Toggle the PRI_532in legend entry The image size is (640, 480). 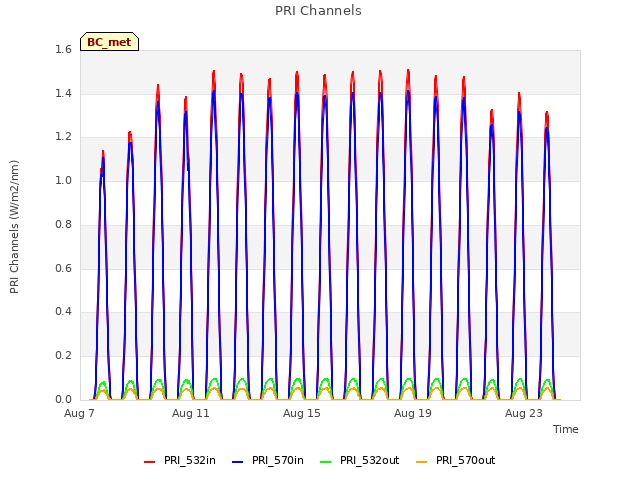pos(180,461)
